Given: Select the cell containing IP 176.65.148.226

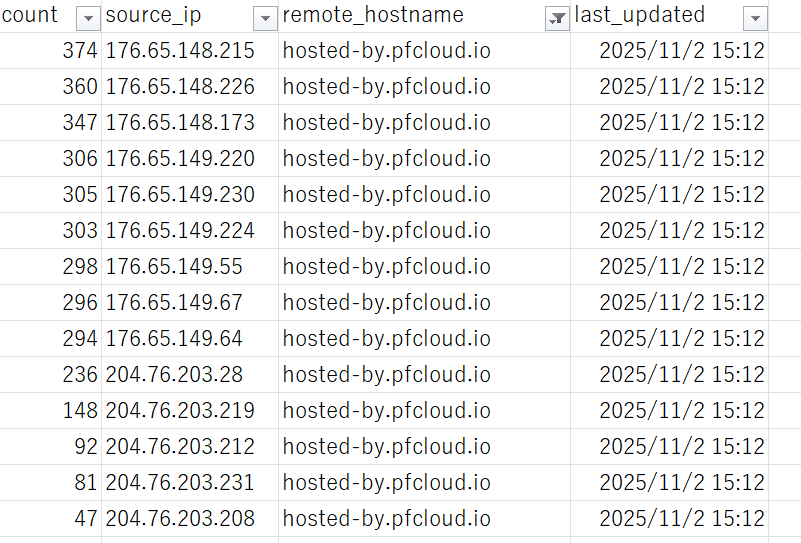Looking at the screenshot, I should point(180,87).
